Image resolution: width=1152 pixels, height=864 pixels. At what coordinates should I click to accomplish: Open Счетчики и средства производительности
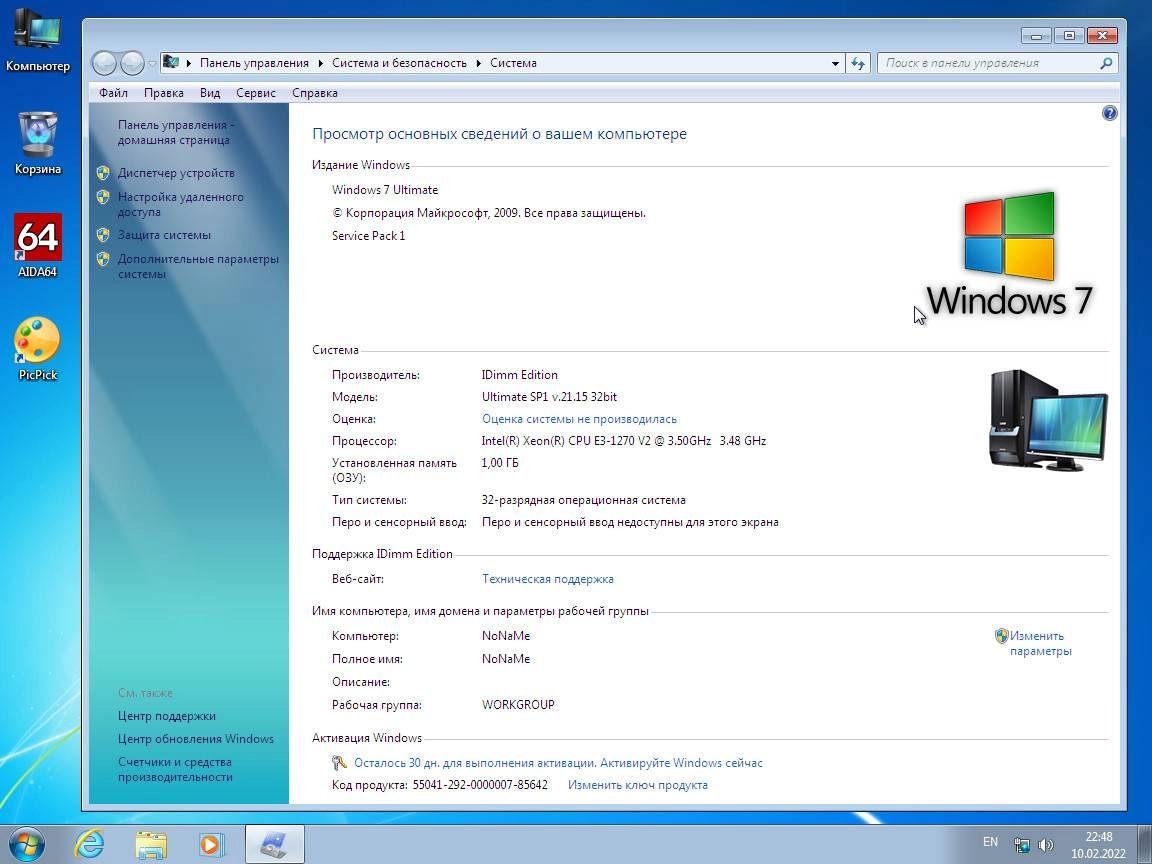(x=175, y=769)
